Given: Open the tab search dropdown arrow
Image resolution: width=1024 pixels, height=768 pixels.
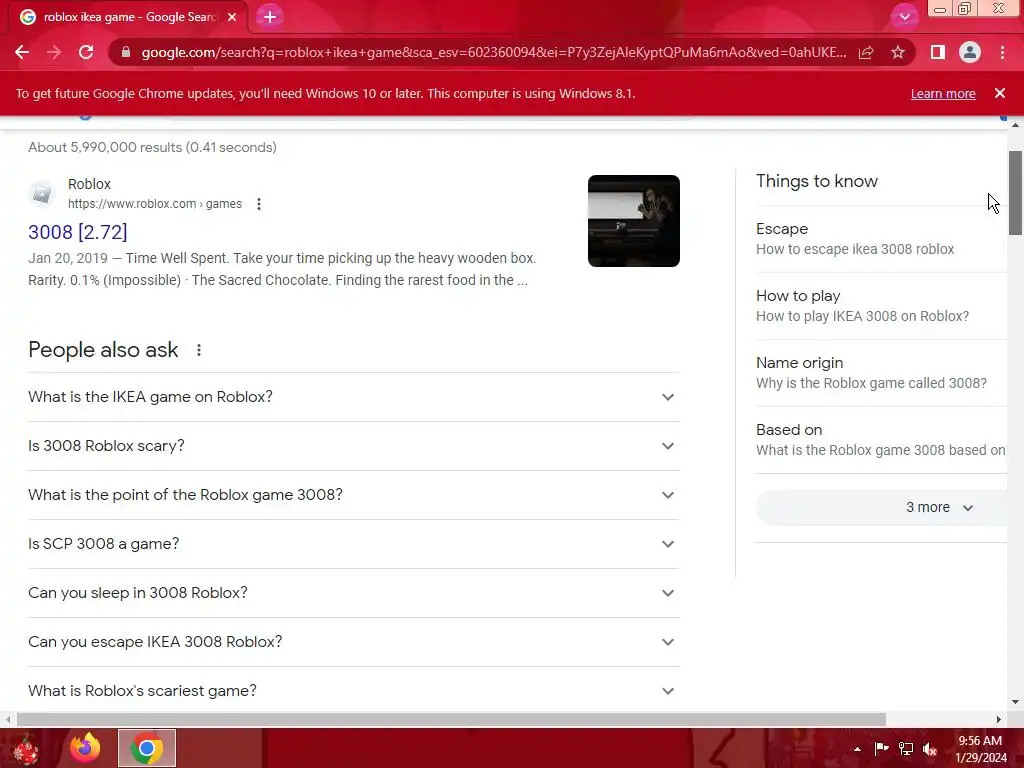Looking at the screenshot, I should [x=904, y=17].
